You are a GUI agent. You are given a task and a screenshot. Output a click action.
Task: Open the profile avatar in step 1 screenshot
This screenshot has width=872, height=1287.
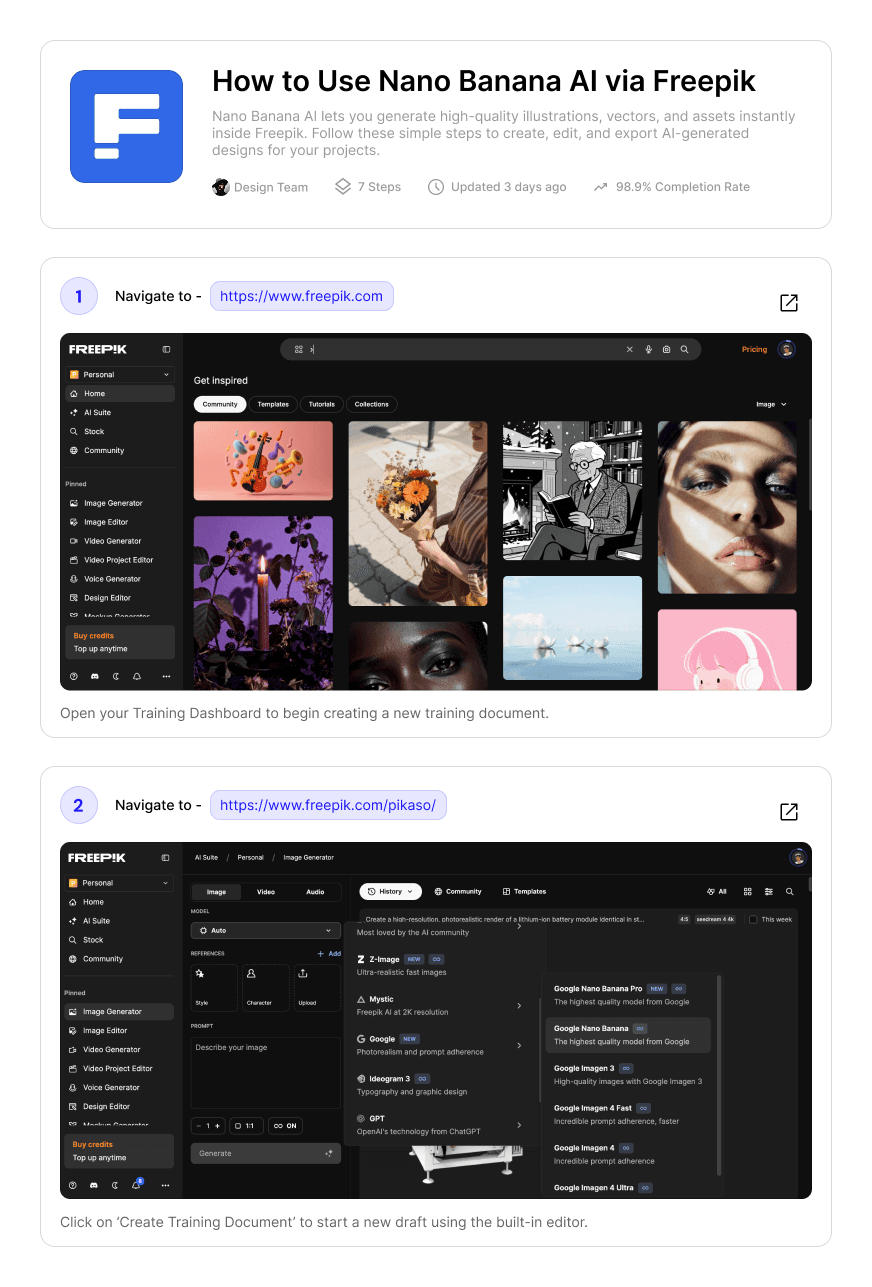pyautogui.click(x=787, y=349)
